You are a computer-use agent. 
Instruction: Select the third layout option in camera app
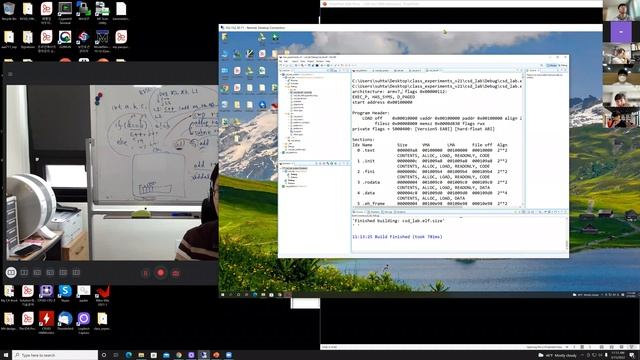tap(37, 272)
